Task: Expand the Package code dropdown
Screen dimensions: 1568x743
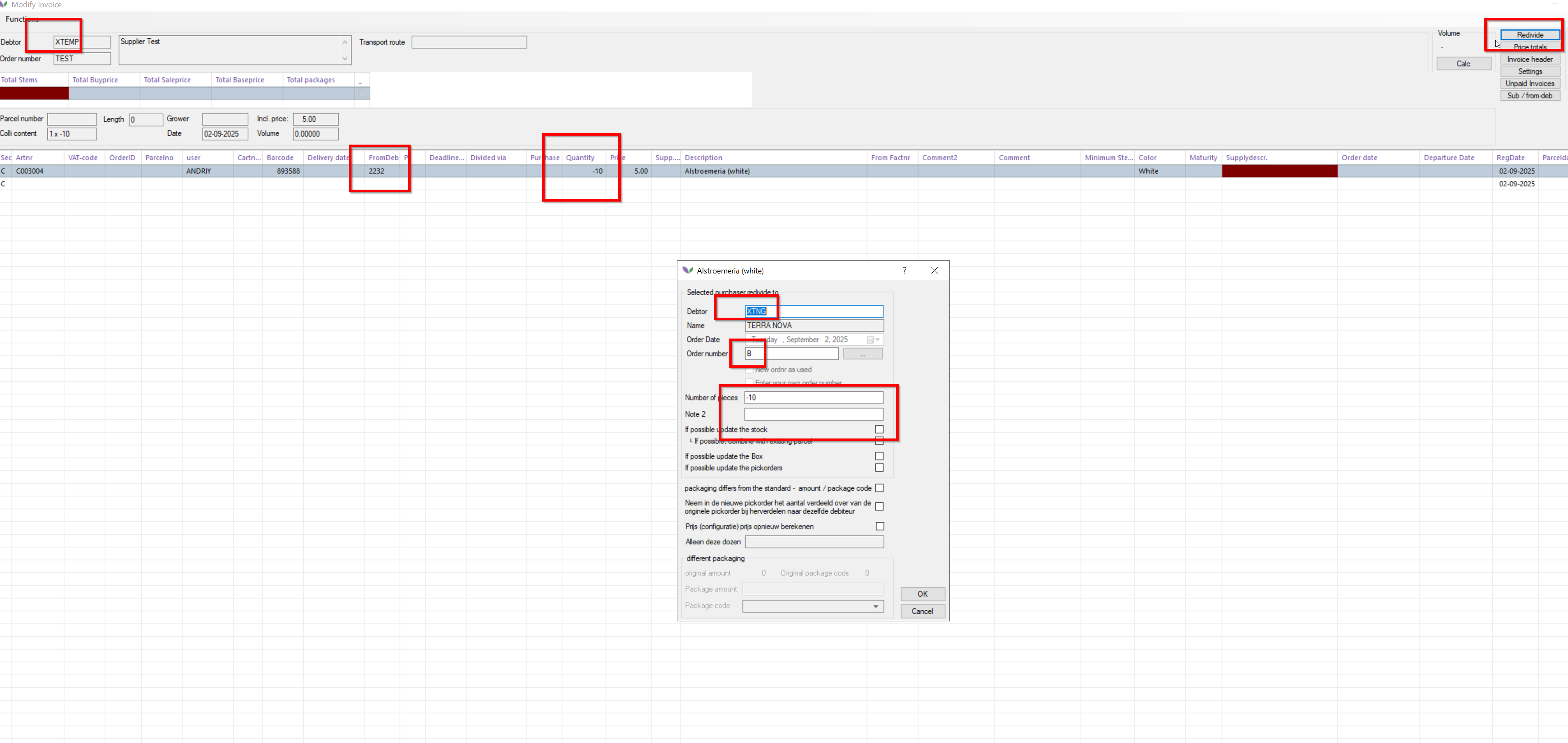Action: 875,606
